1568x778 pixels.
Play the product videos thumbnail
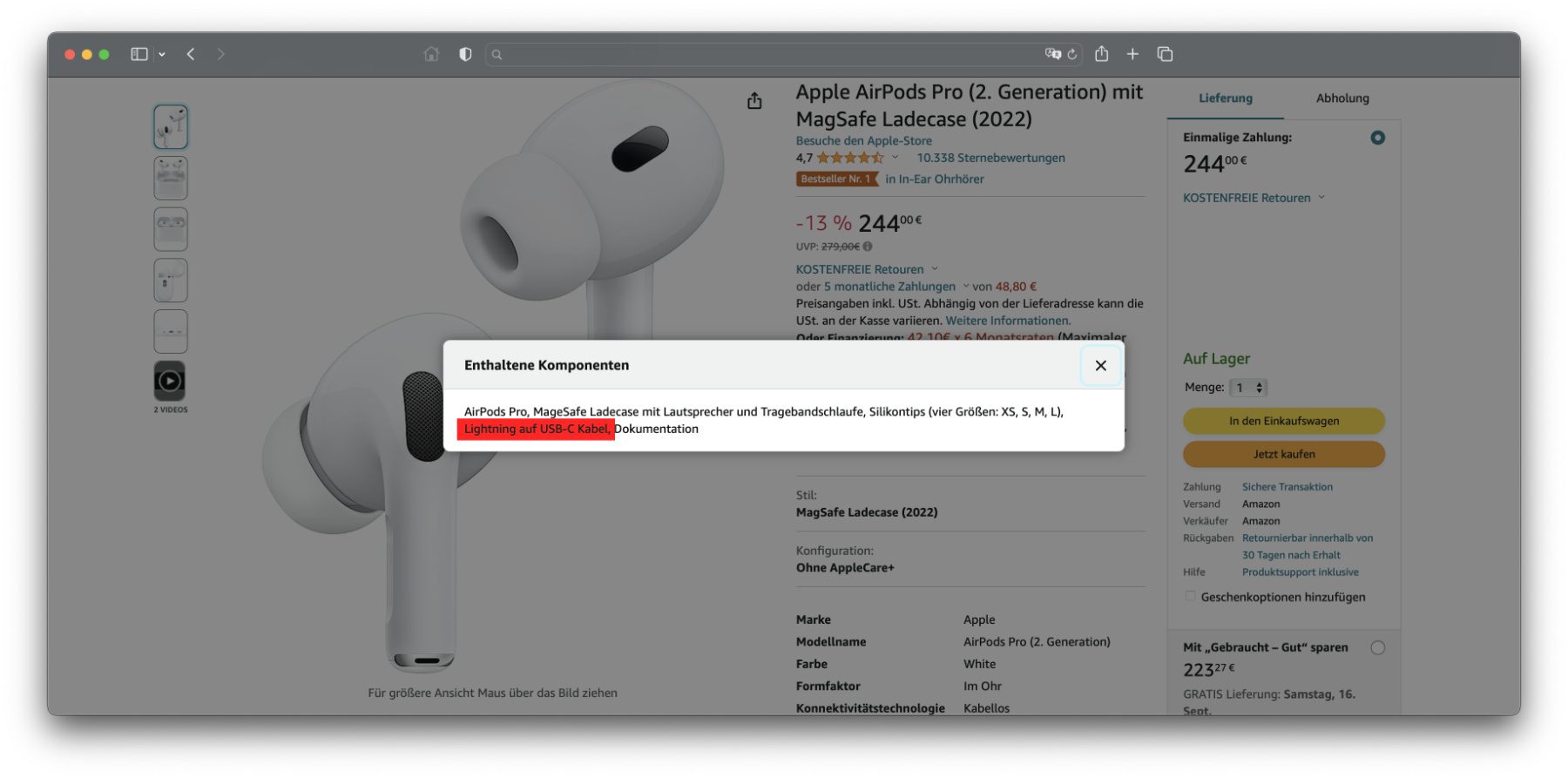point(170,381)
